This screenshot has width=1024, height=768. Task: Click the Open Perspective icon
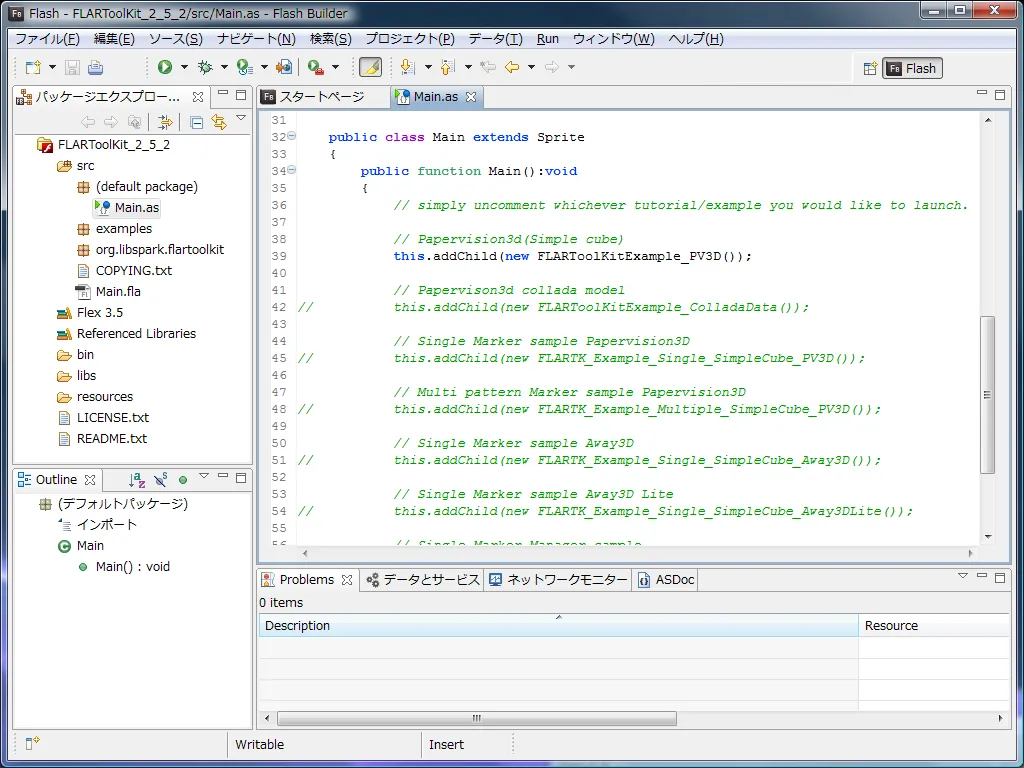tap(870, 68)
